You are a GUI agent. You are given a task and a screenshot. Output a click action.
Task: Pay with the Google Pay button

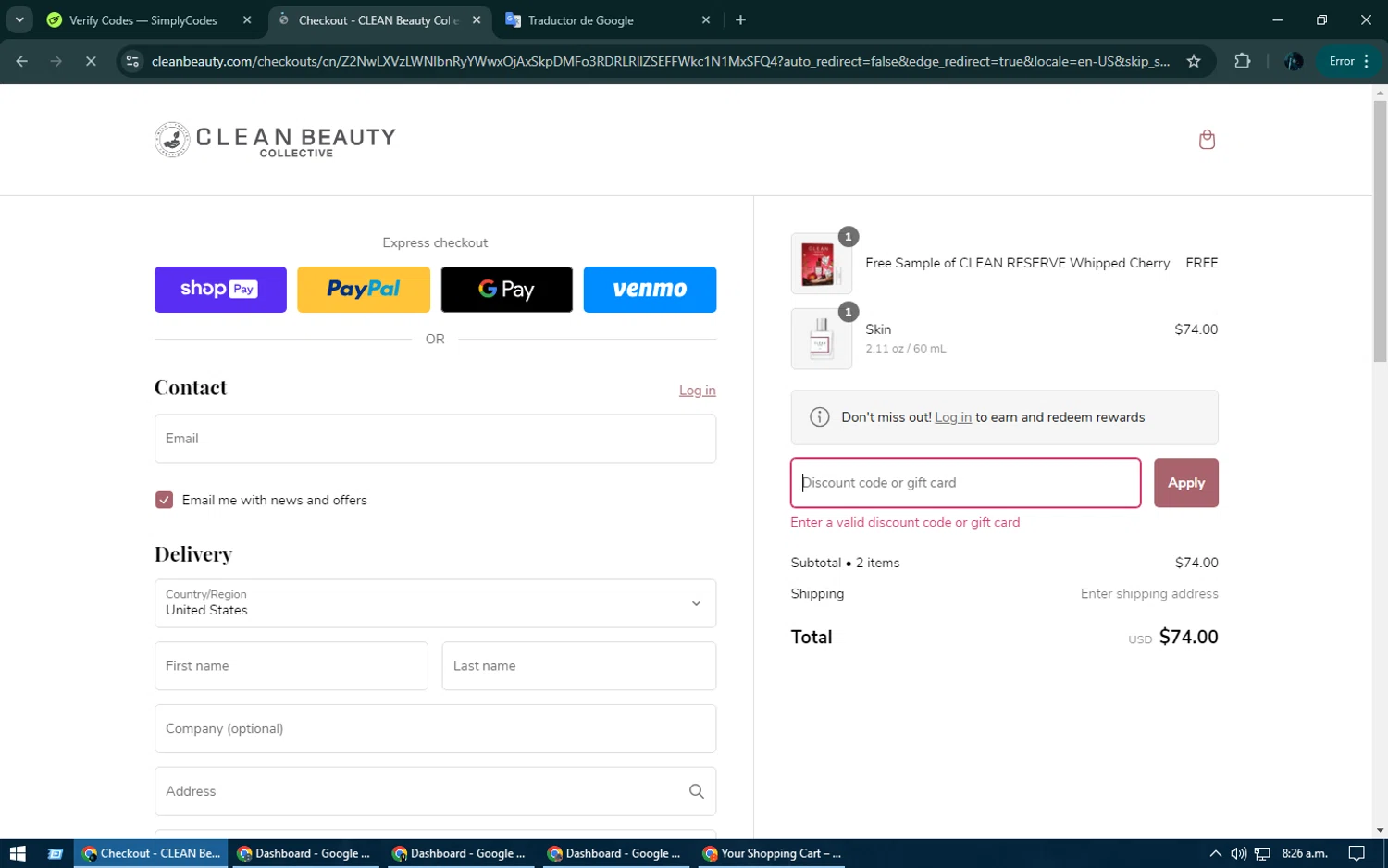coord(506,290)
